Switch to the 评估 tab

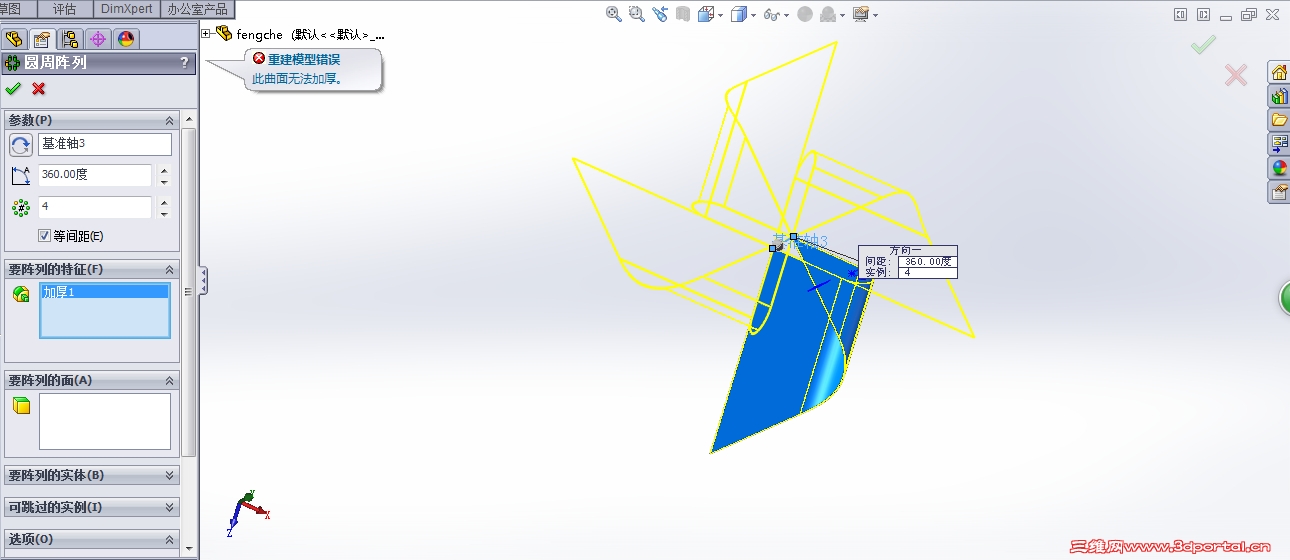pyautogui.click(x=64, y=9)
